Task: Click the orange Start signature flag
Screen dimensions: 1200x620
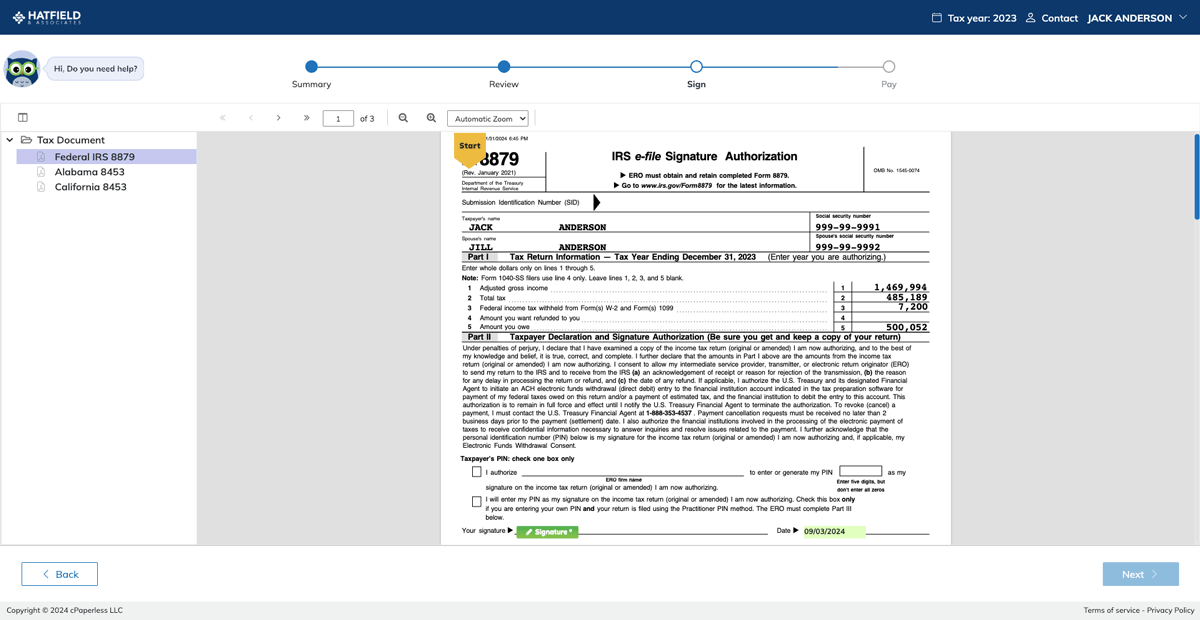Action: [469, 148]
